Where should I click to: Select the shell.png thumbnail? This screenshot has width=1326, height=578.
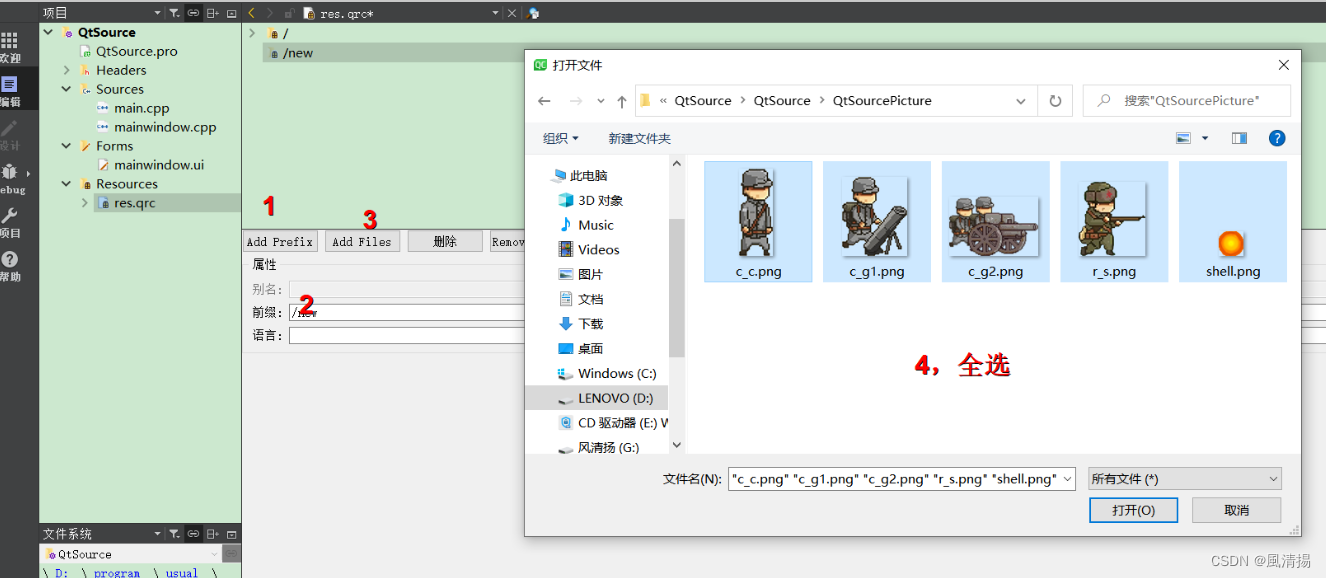1233,222
